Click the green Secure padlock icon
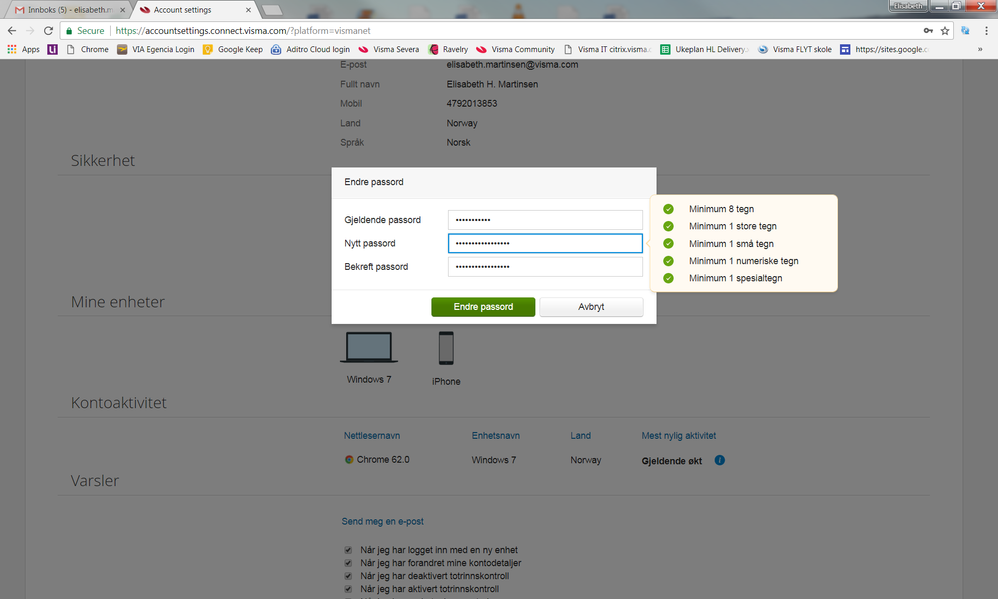This screenshot has width=998, height=599. [x=69, y=31]
